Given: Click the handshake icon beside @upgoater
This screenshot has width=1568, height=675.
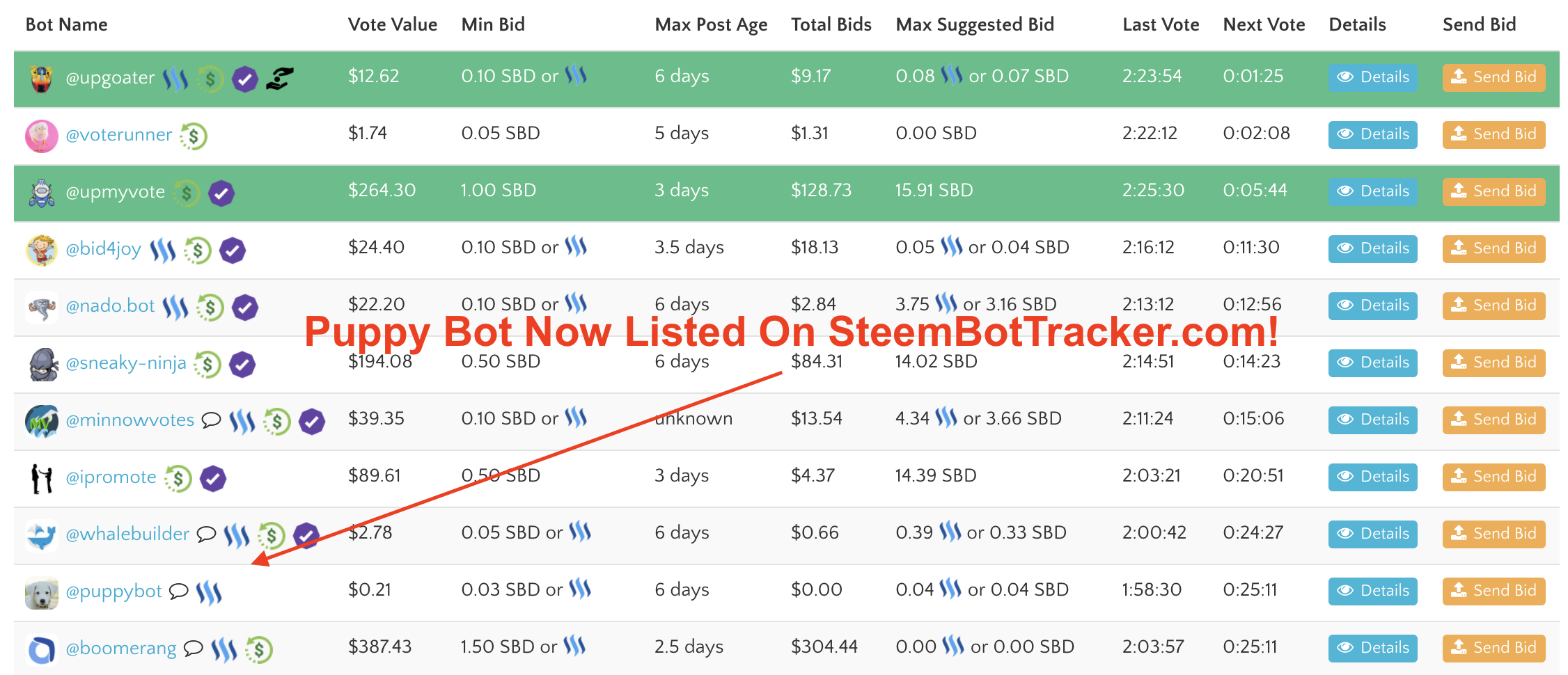Looking at the screenshot, I should pyautogui.click(x=280, y=78).
